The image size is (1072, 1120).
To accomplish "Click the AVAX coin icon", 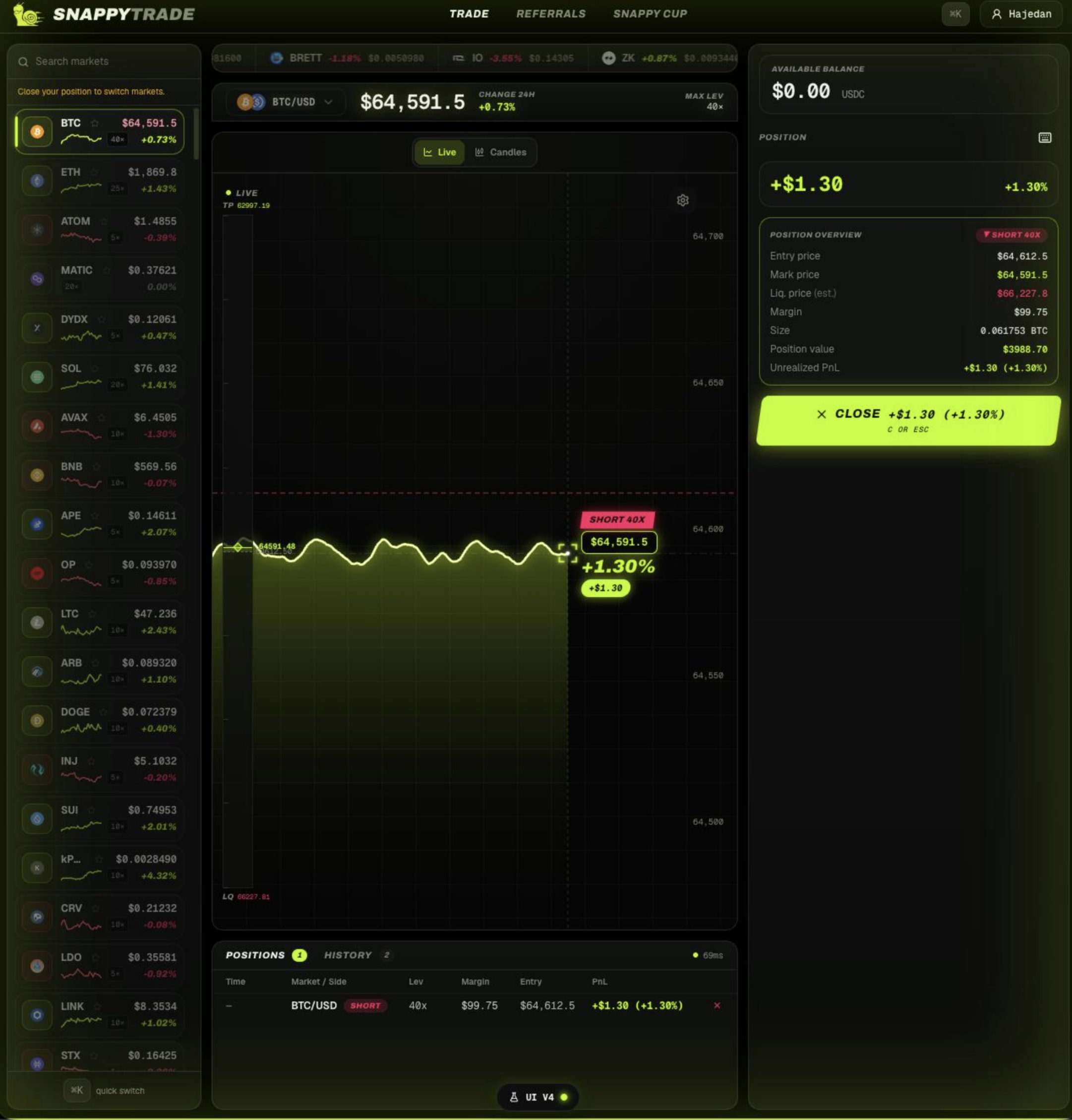I will coord(37,426).
